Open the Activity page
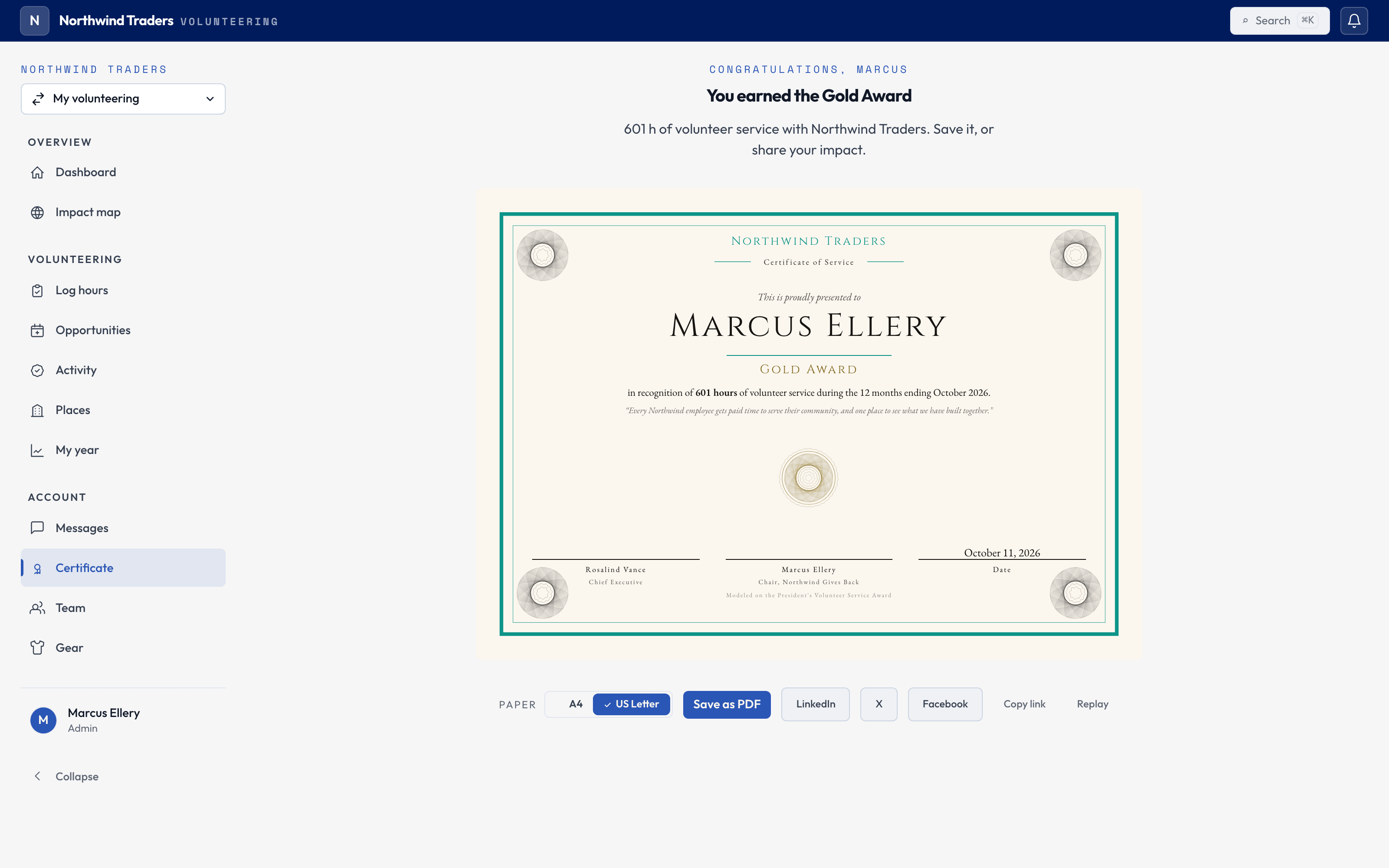Screen dimensions: 1389x868 pyautogui.click(x=123, y=370)
